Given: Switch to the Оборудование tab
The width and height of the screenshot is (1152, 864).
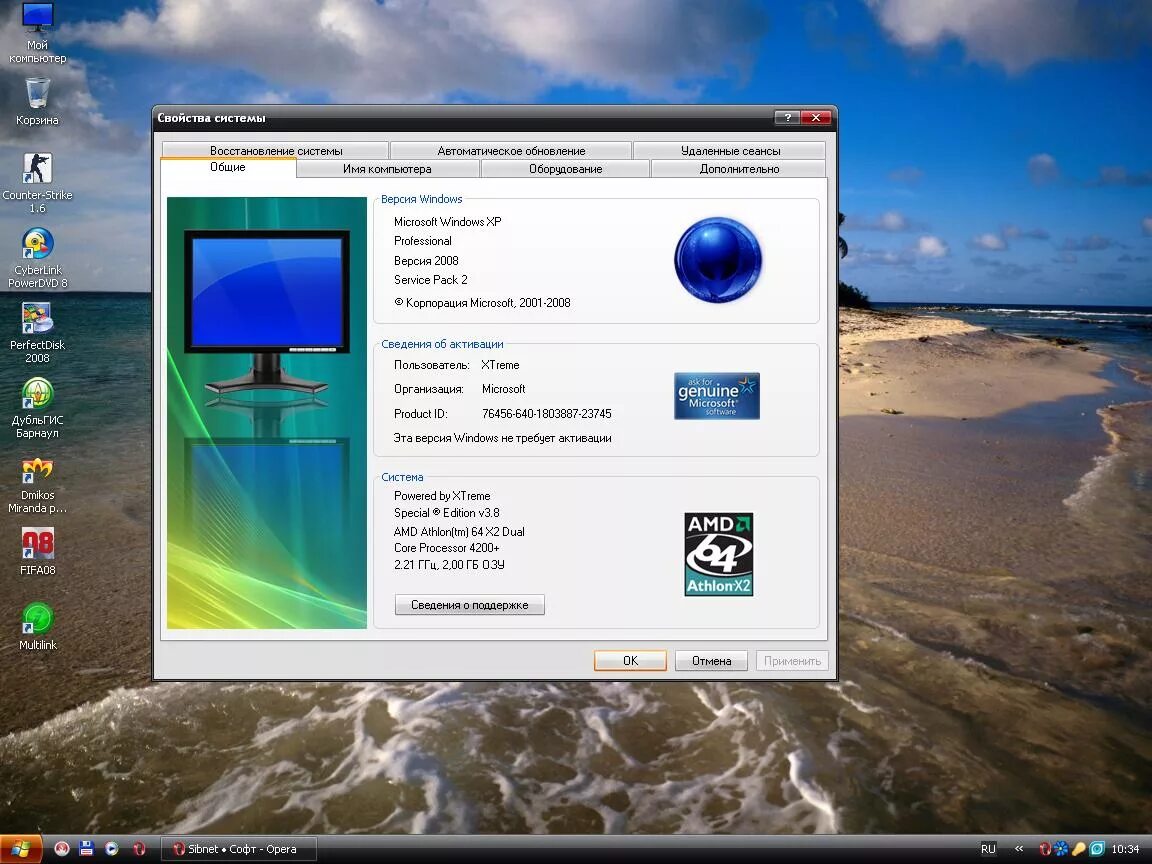Looking at the screenshot, I should point(566,169).
